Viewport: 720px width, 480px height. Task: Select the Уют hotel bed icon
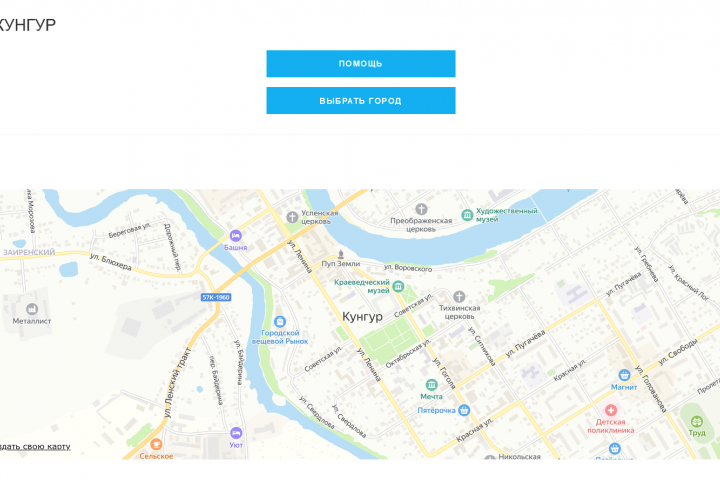coord(236,433)
